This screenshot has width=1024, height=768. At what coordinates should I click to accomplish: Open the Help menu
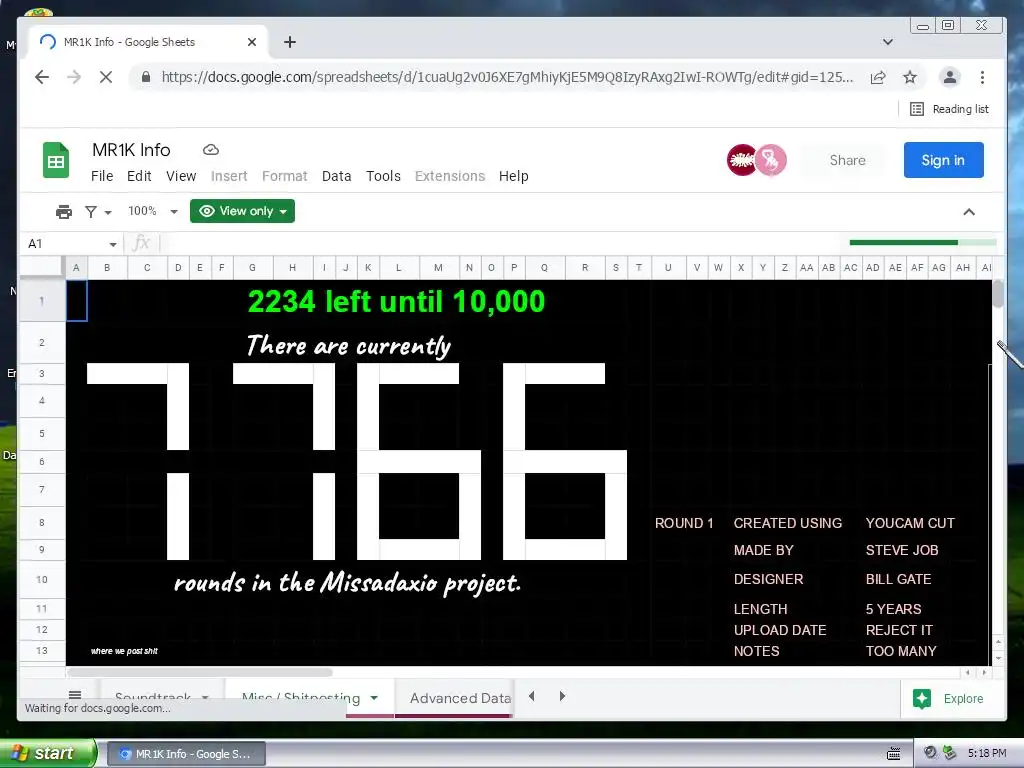[513, 176]
